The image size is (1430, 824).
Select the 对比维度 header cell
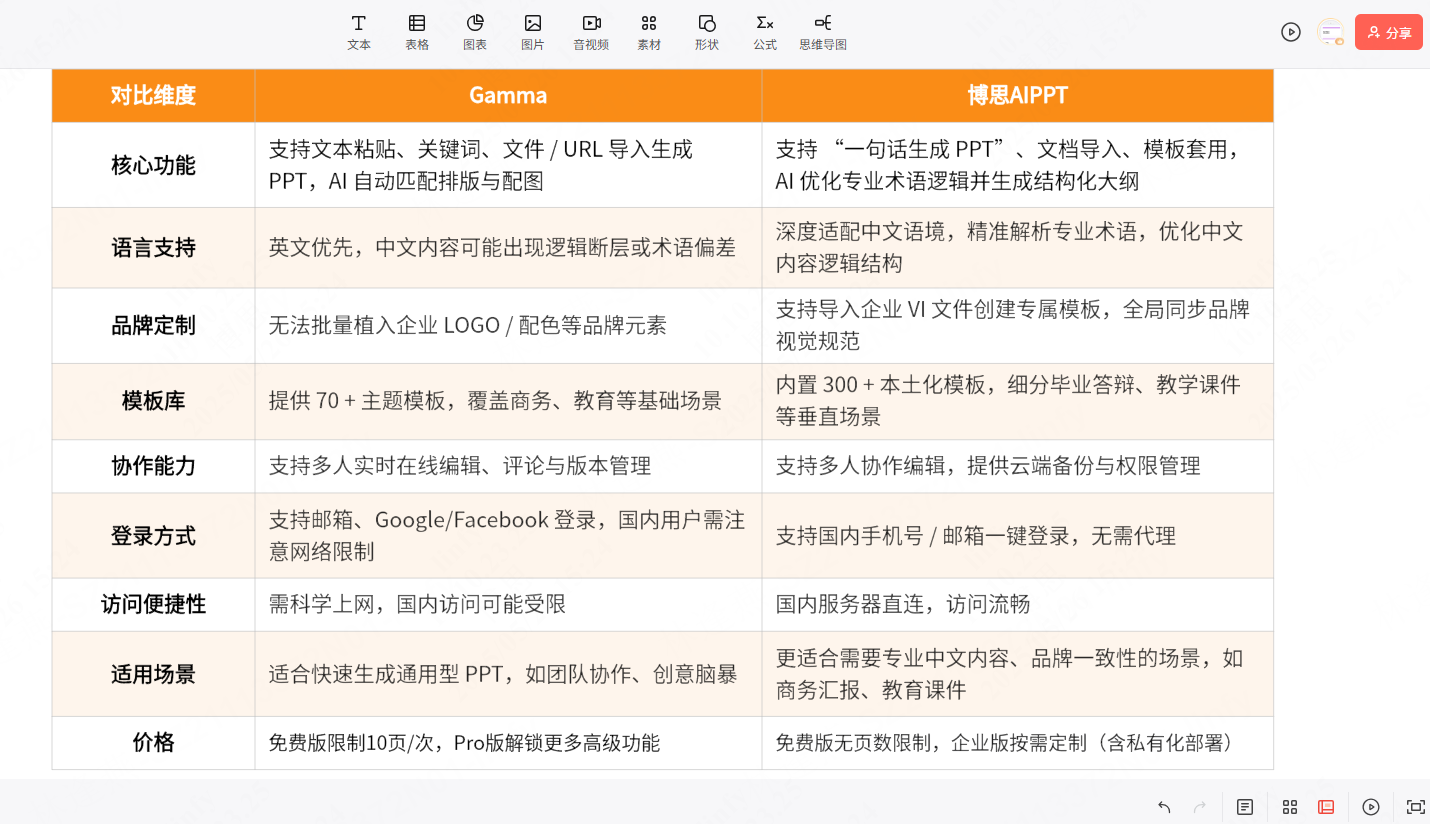tap(153, 96)
